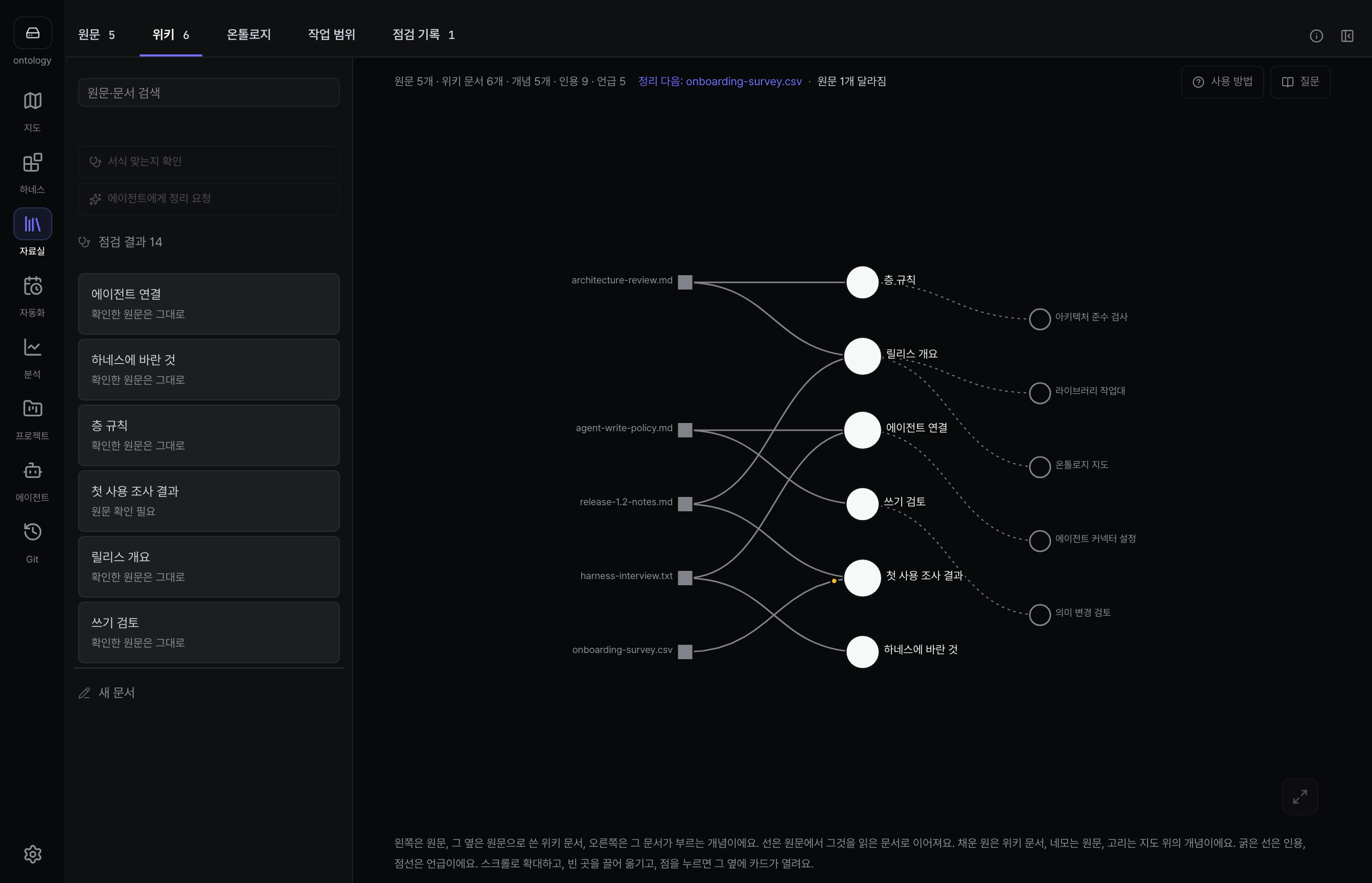Open the 하네스 sidebar section
1372x883 pixels.
coord(33,172)
